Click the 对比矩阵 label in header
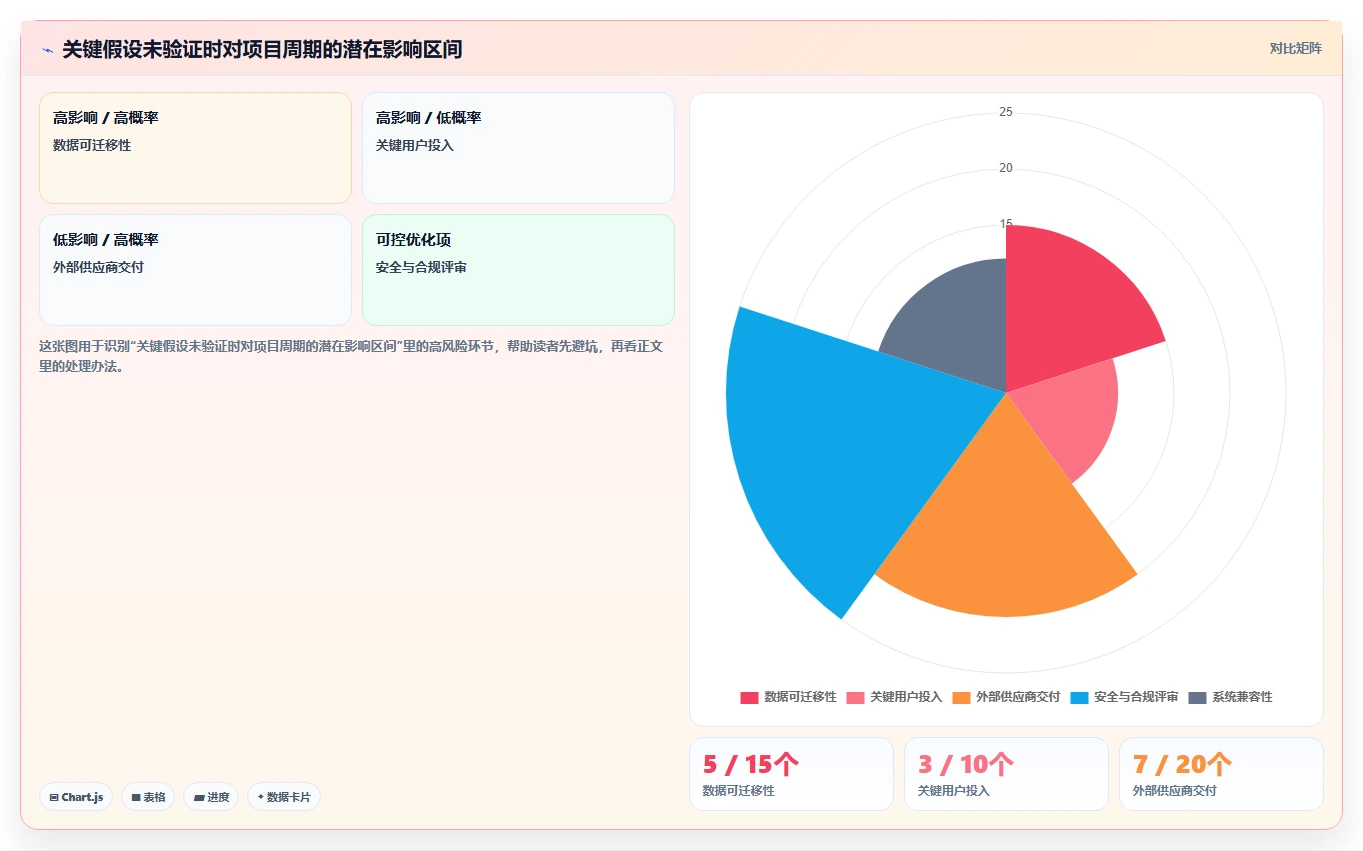The width and height of the screenshot is (1363, 851). [1295, 48]
